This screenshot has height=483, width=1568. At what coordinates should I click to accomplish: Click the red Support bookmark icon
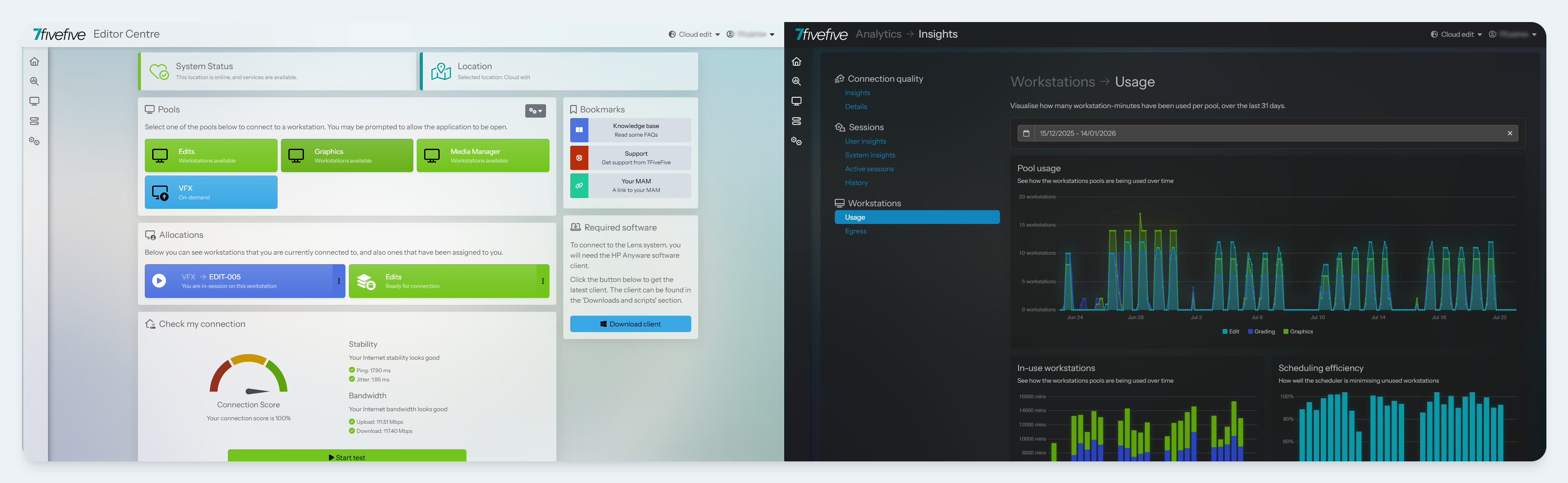(x=579, y=158)
